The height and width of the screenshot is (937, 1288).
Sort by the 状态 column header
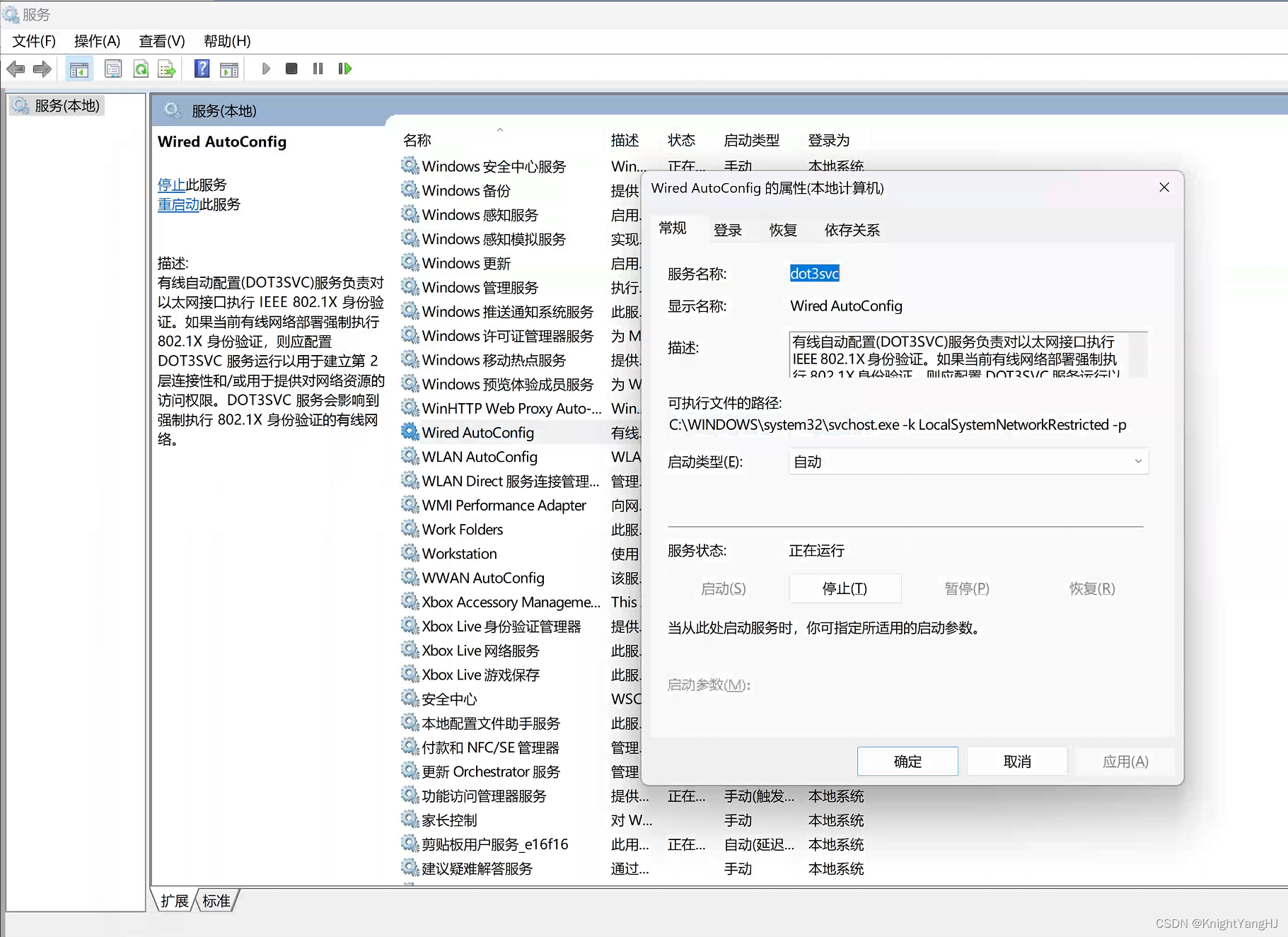(x=681, y=140)
